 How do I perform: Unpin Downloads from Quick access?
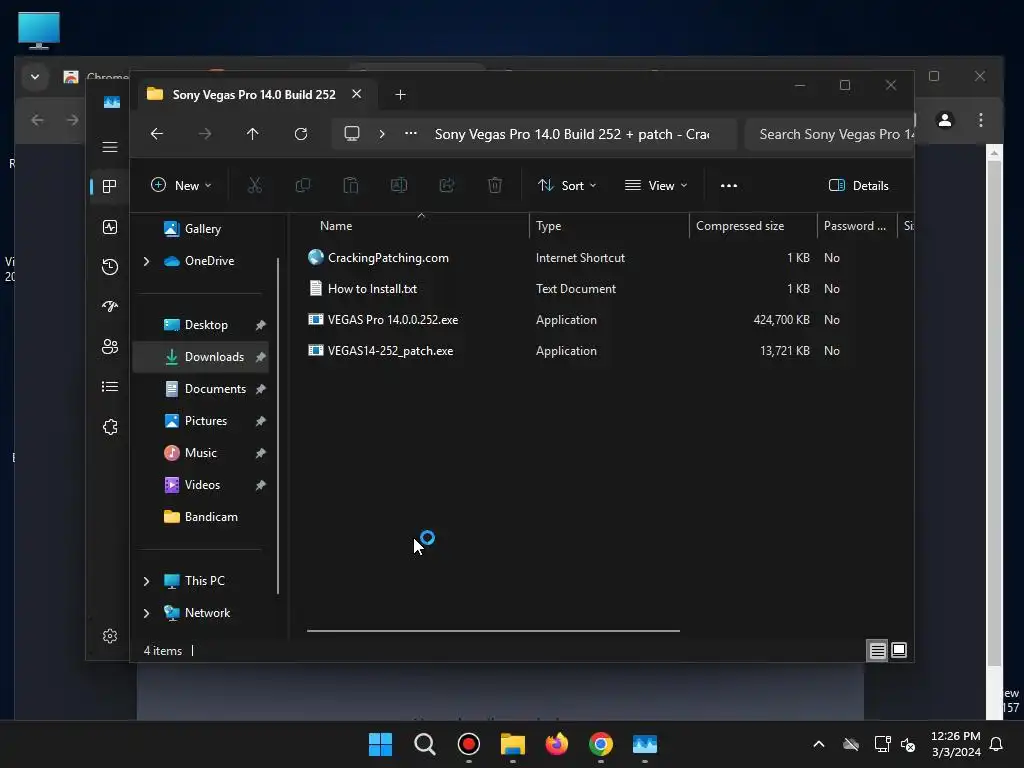[261, 357]
